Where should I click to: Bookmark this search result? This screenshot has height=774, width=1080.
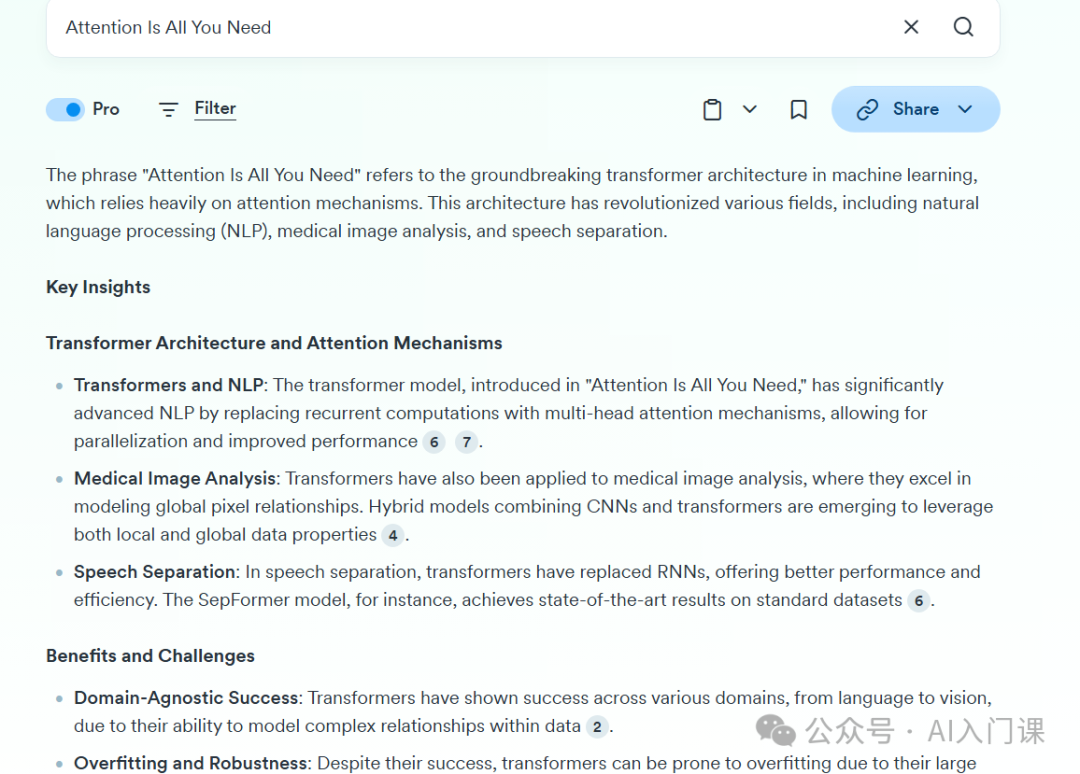coord(798,109)
